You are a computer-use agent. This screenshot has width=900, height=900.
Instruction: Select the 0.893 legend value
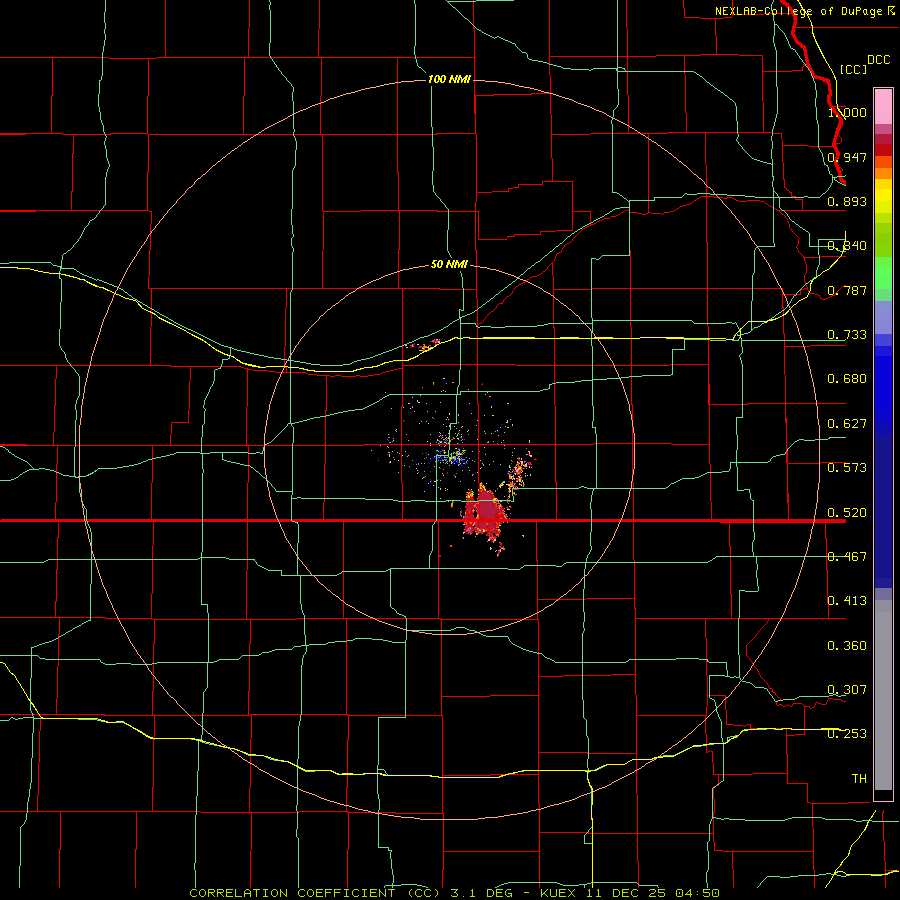point(847,201)
